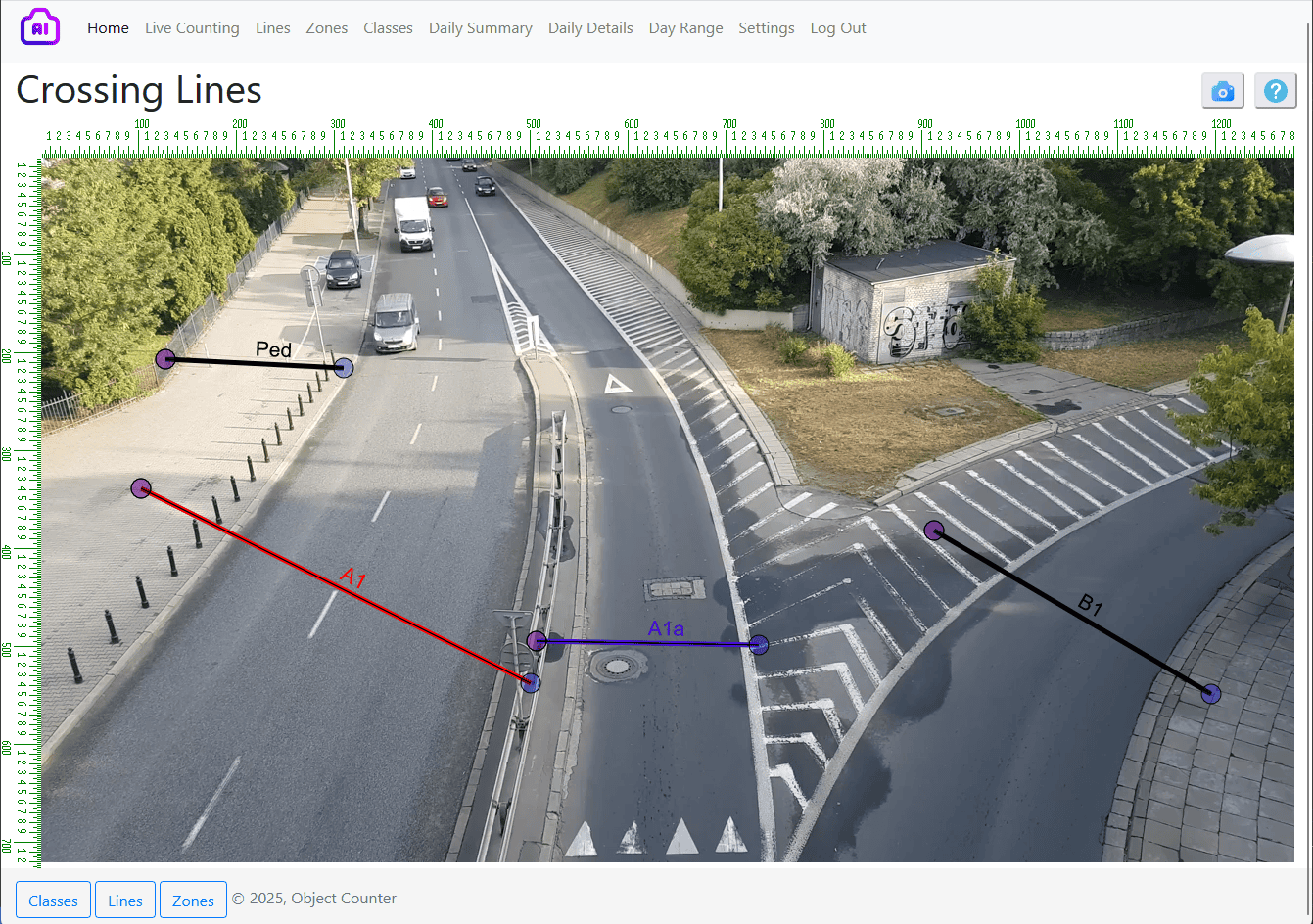Screen dimensions: 1313x924
Task: Open the help question mark icon
Action: 1275,91
